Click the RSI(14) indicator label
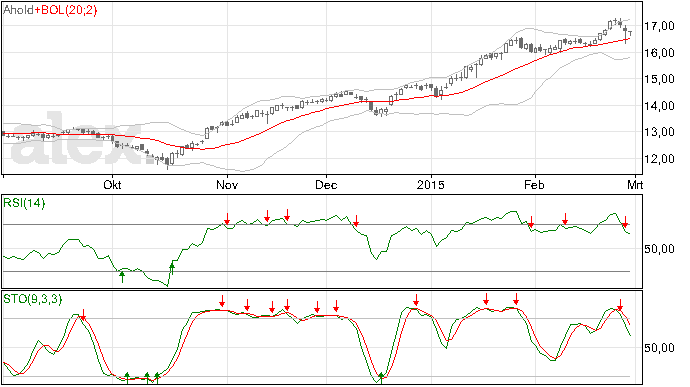The height and width of the screenshot is (387, 690). pos(24,203)
